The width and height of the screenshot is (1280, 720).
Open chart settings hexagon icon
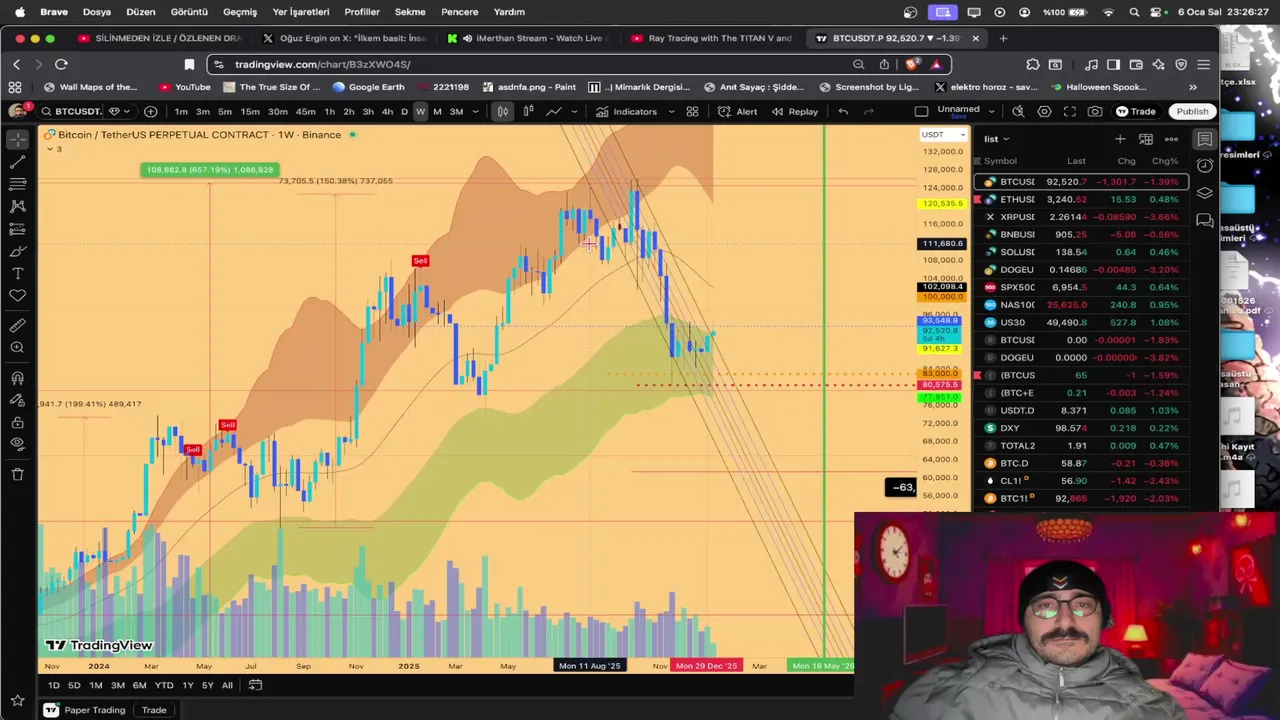point(1044,111)
